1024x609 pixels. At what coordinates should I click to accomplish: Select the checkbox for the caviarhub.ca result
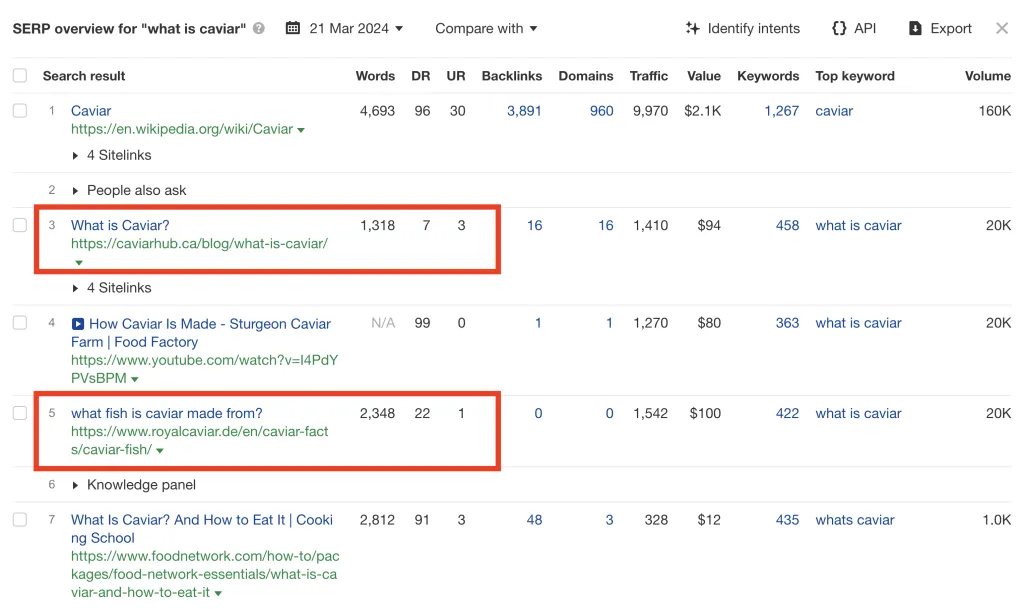(x=20, y=226)
